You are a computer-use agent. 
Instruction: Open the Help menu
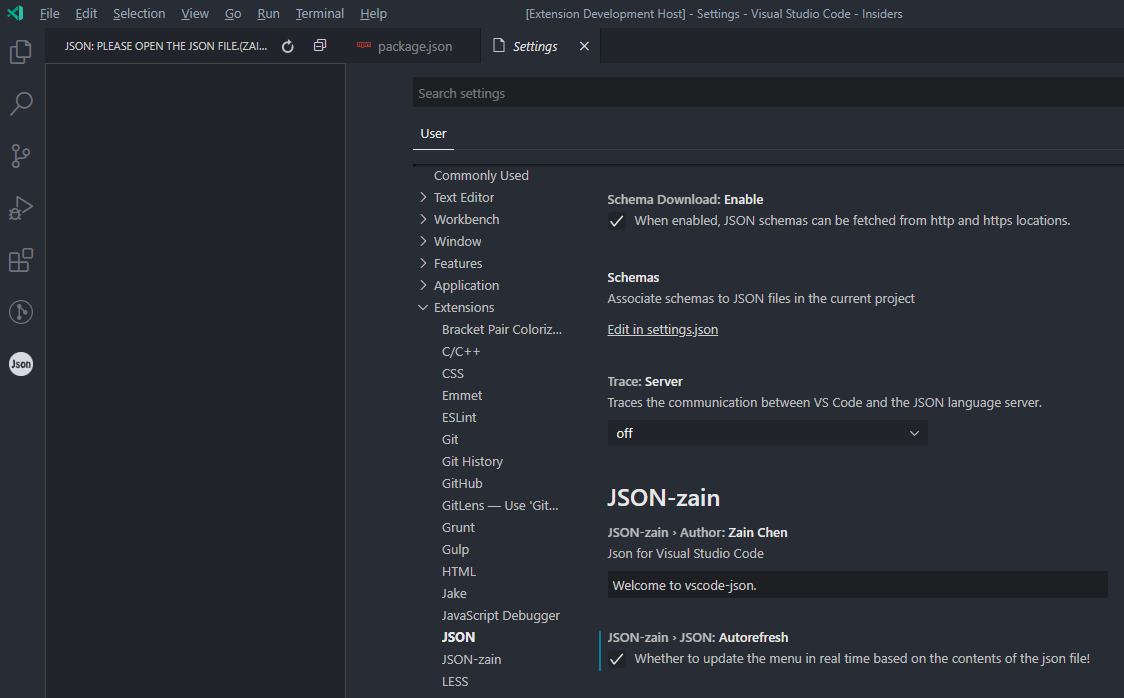tap(373, 14)
